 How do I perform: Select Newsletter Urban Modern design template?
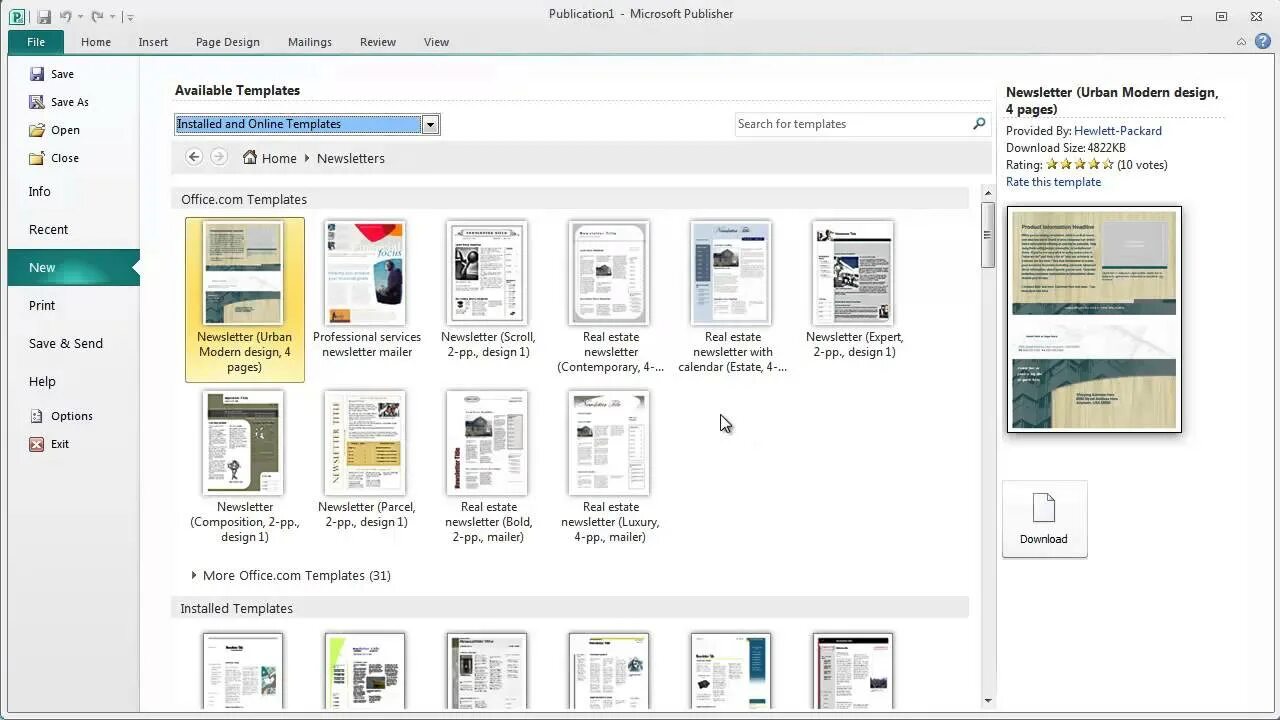point(244,299)
